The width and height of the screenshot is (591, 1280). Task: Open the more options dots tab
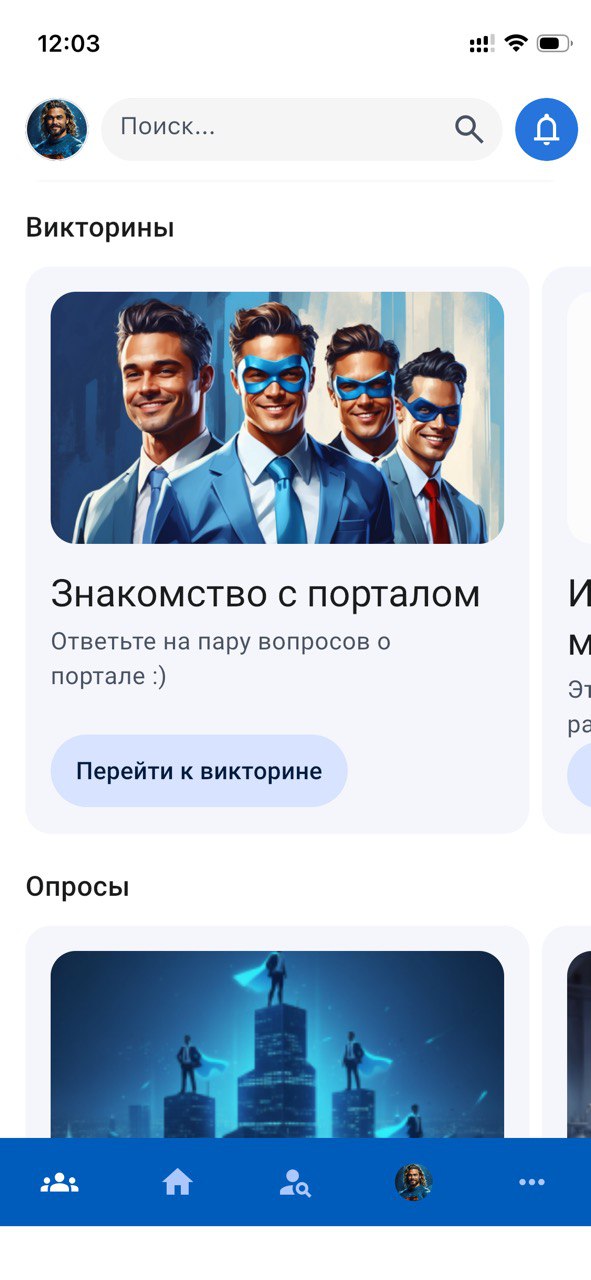(532, 1182)
